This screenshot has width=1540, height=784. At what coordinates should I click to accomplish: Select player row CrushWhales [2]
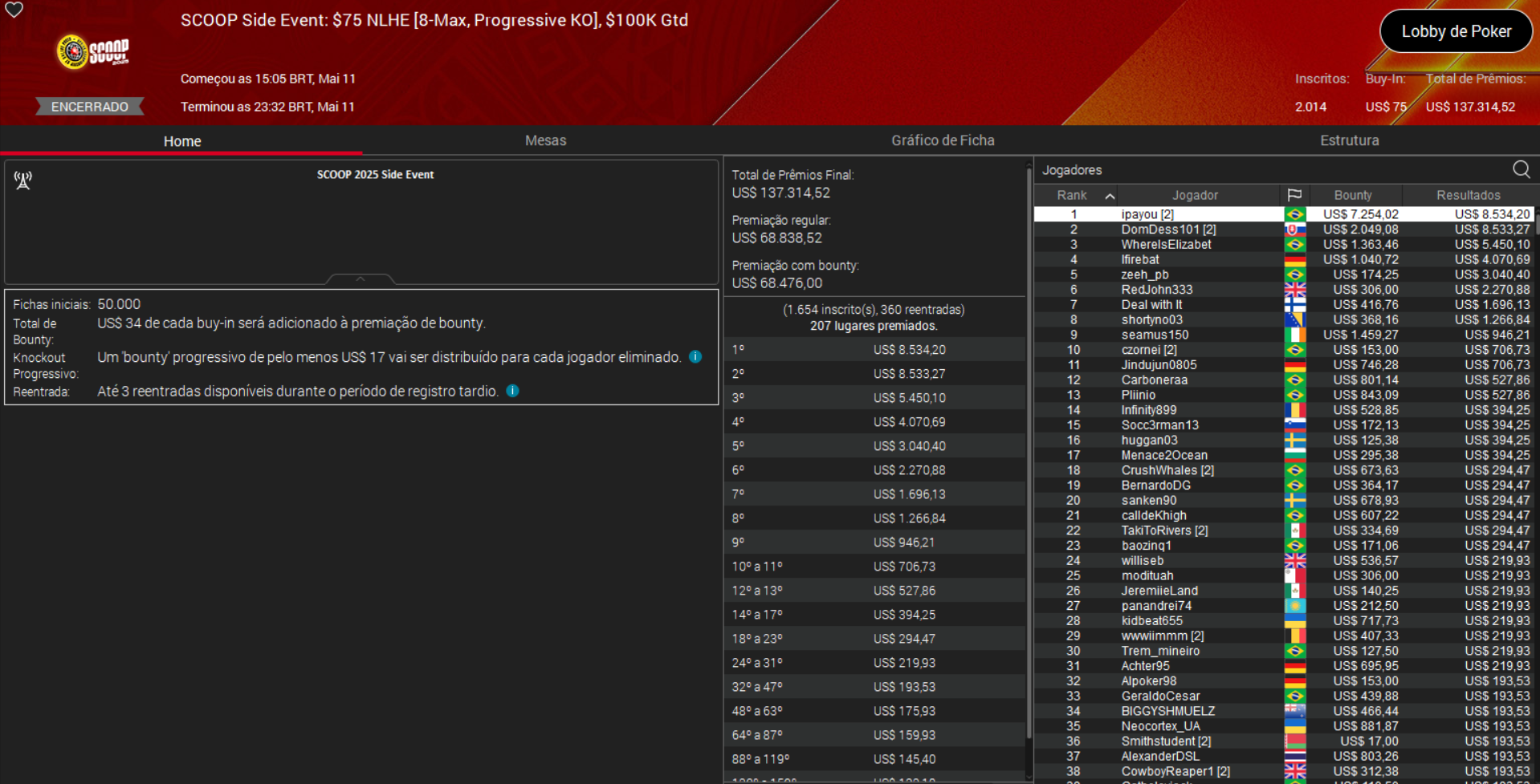pos(1284,470)
